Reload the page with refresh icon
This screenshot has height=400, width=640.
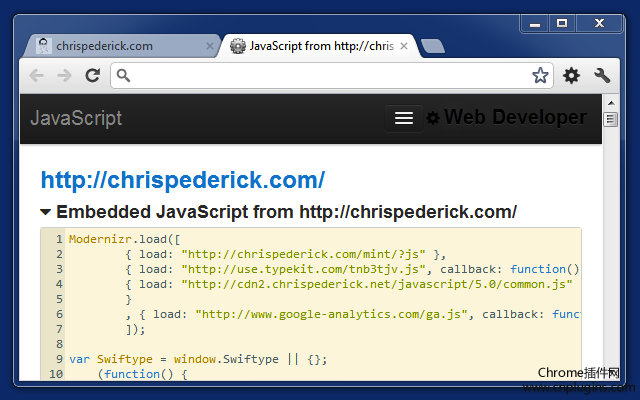93,76
